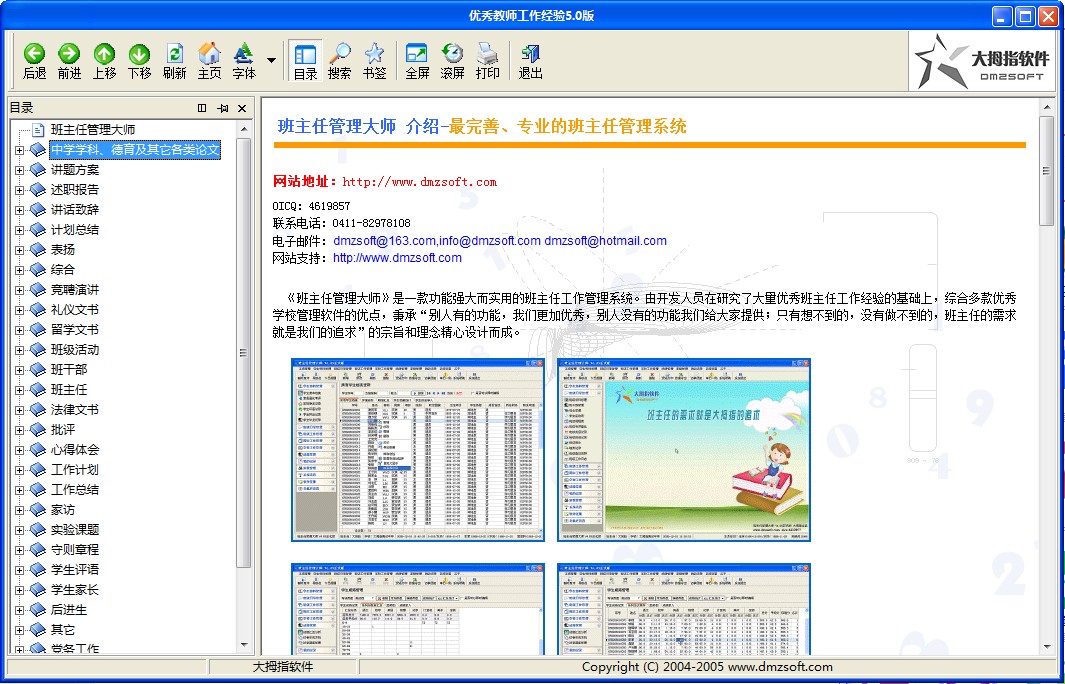Click the 退出 (Exit) button
Image resolution: width=1065 pixels, height=684 pixels.
tap(529, 60)
